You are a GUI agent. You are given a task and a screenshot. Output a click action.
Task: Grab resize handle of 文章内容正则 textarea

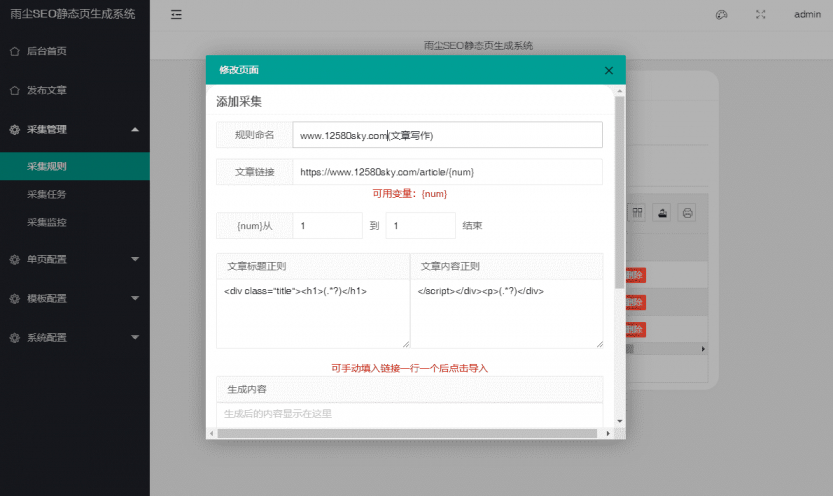[x=600, y=345]
